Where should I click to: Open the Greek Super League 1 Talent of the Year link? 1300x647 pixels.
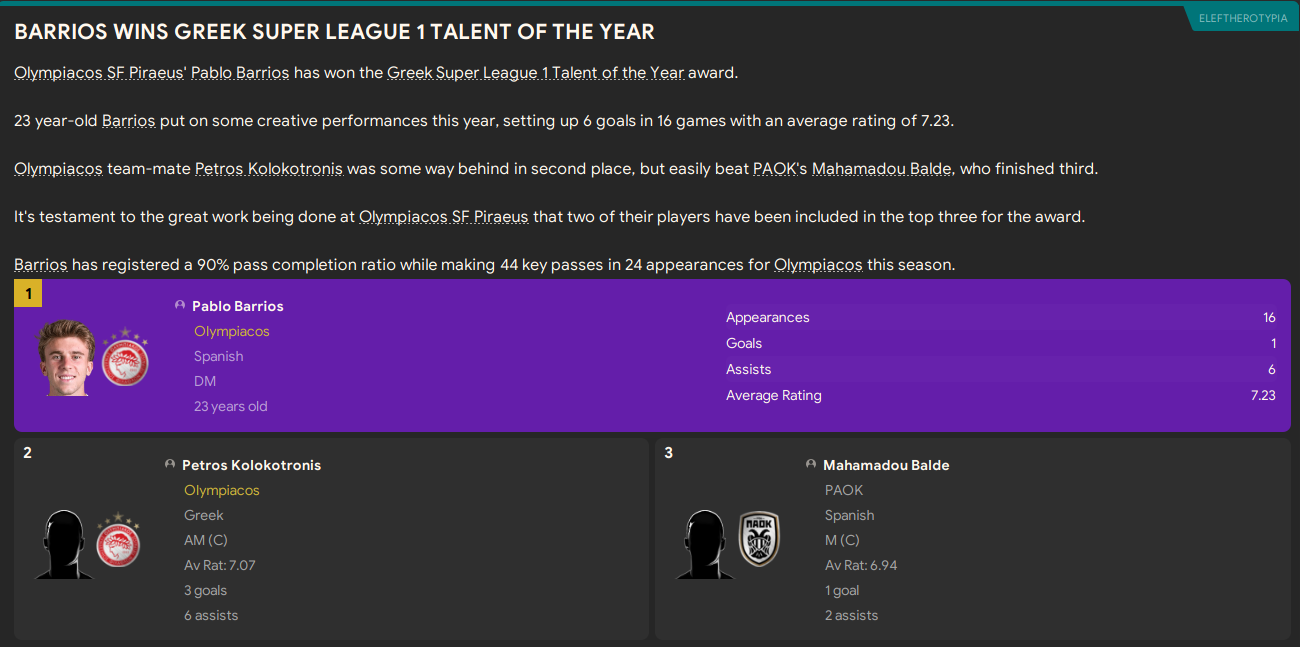(536, 73)
